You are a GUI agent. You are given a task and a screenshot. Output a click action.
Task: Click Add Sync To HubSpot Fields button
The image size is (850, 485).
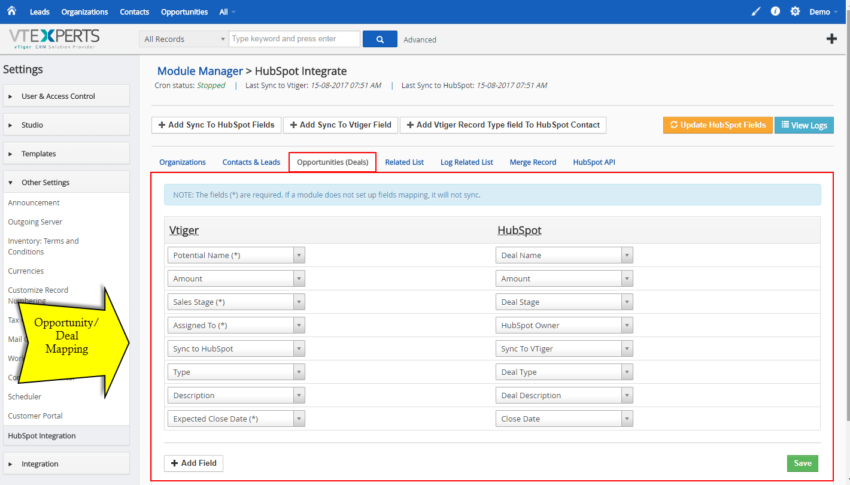pyautogui.click(x=216, y=125)
